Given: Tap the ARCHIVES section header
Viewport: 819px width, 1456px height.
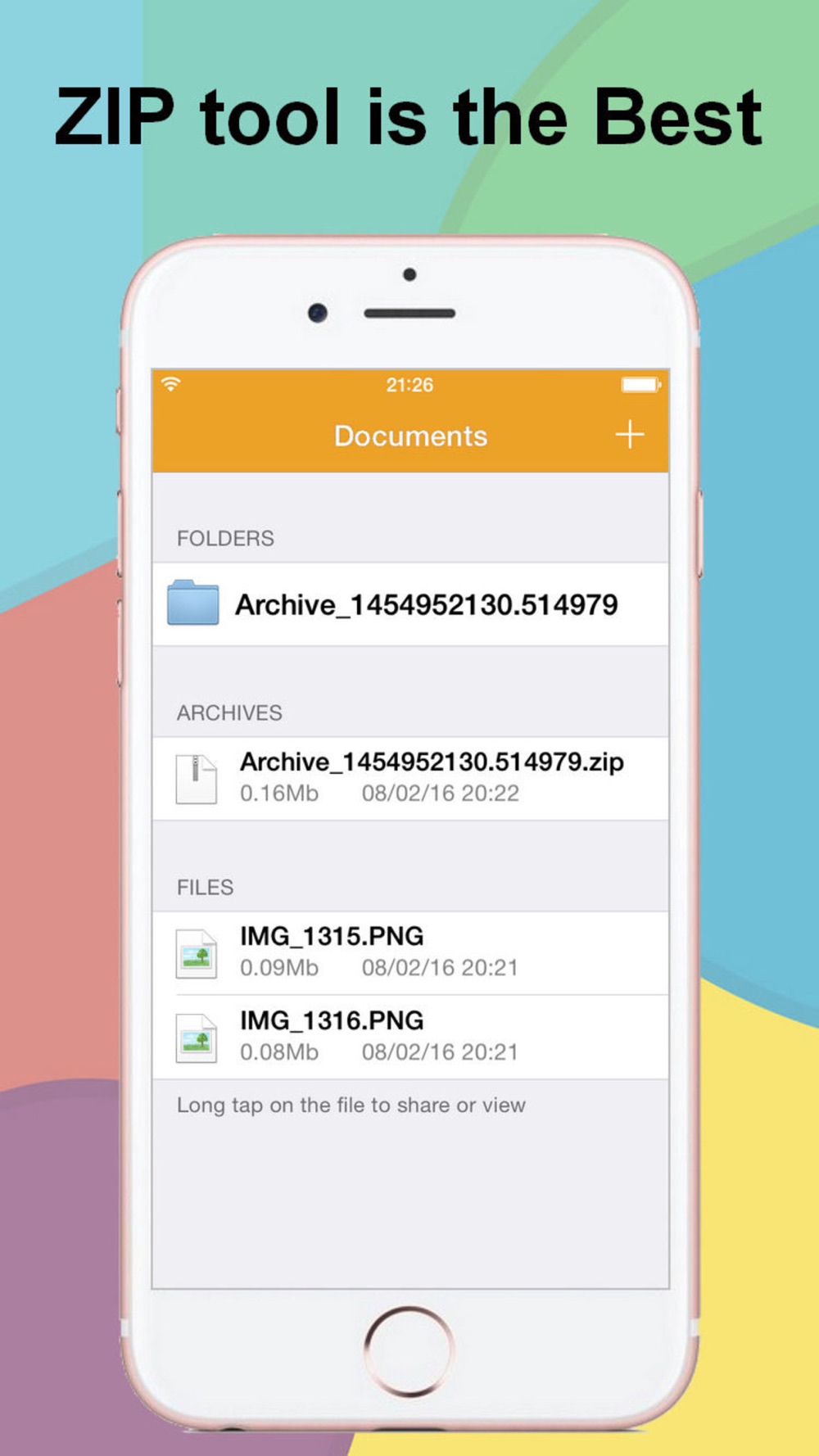Looking at the screenshot, I should 229,712.
